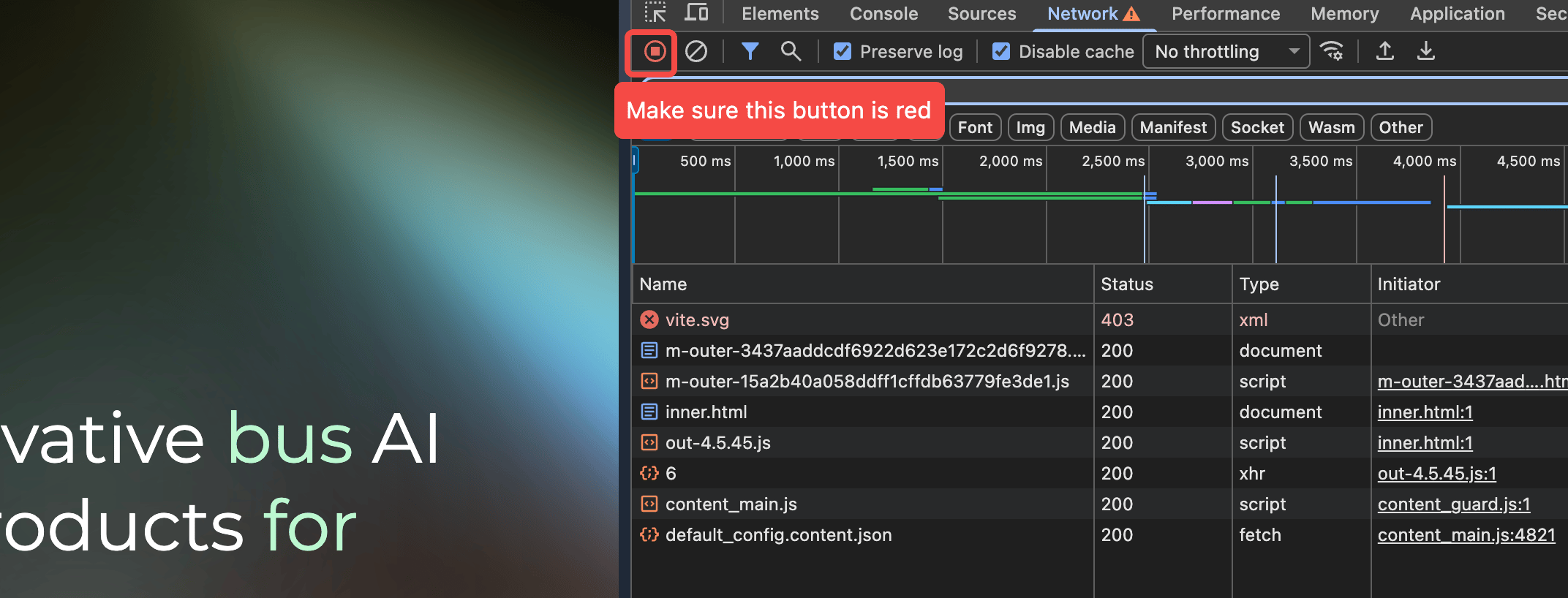Screen dimensions: 1568x598
Task: Select request named 6
Action: click(x=671, y=473)
